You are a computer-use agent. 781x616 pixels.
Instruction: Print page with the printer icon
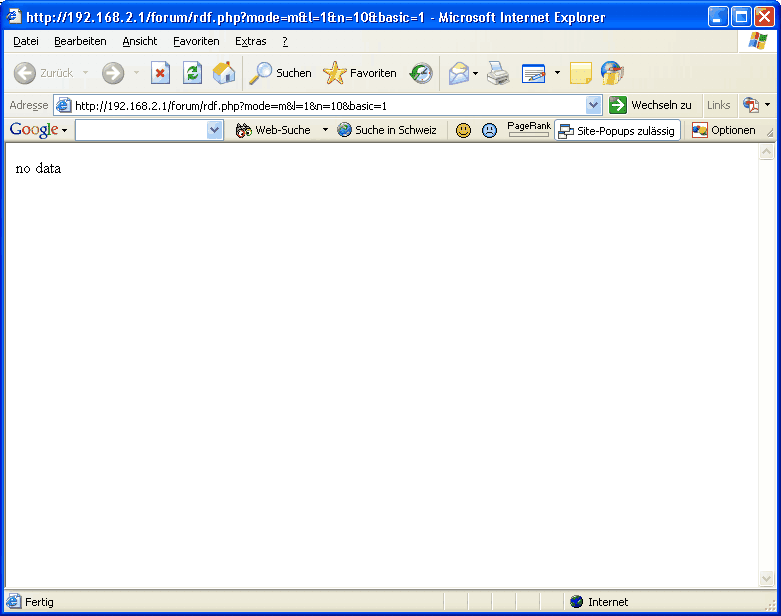pyautogui.click(x=498, y=73)
